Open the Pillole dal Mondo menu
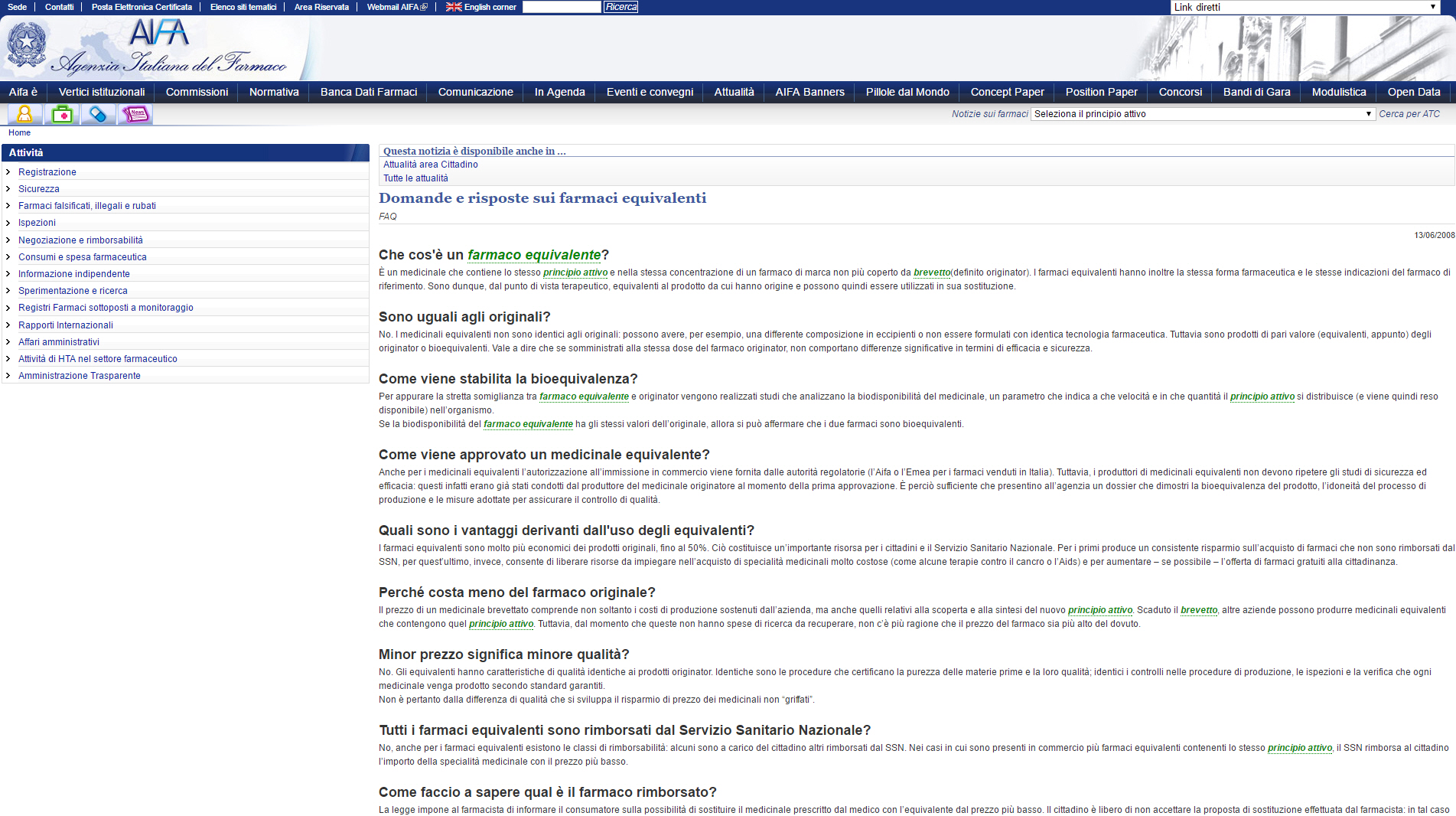Viewport: 1456px width, 816px height. (907, 92)
